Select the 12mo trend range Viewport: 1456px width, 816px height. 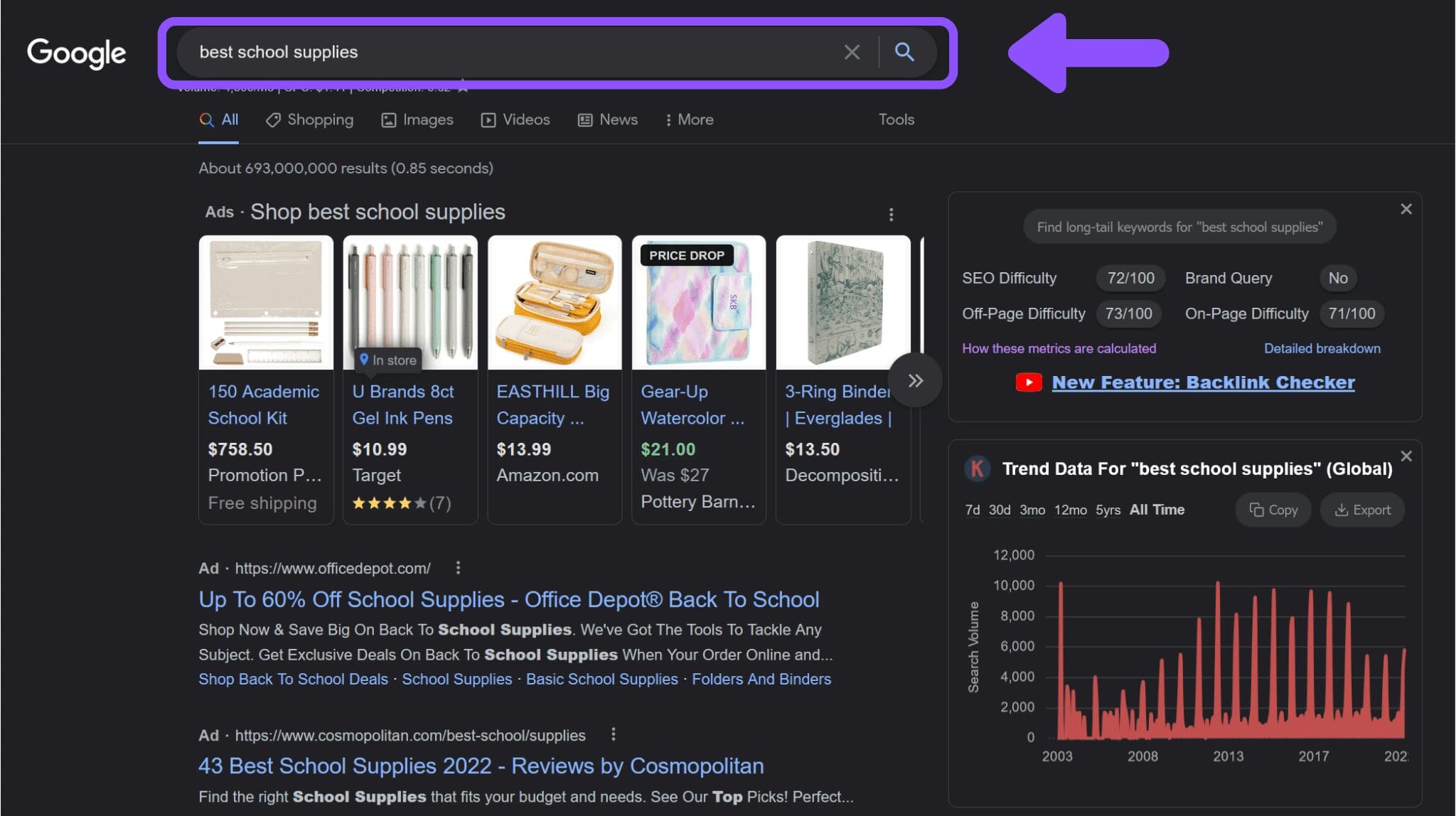[1070, 510]
